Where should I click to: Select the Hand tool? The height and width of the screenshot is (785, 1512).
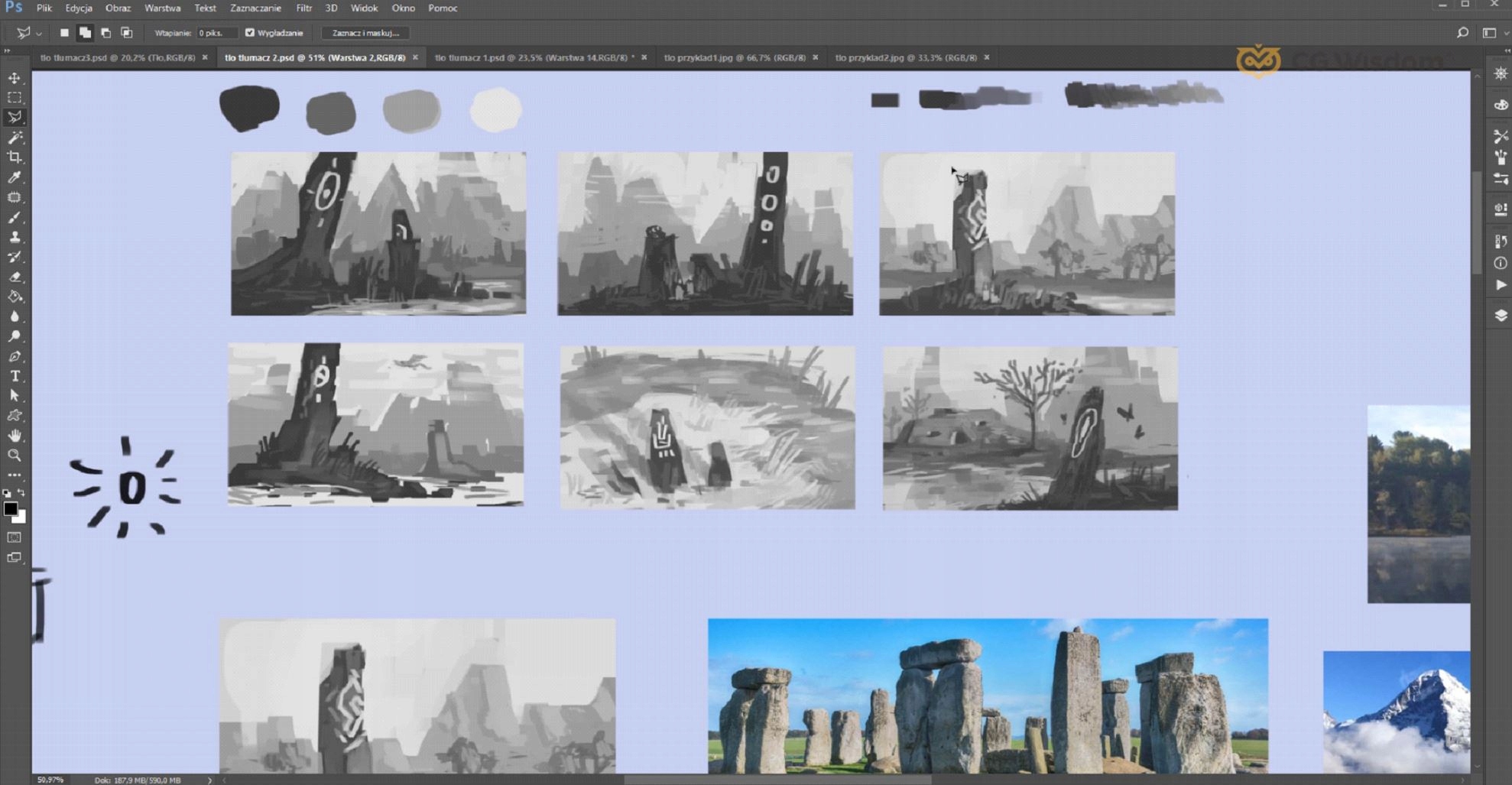15,436
